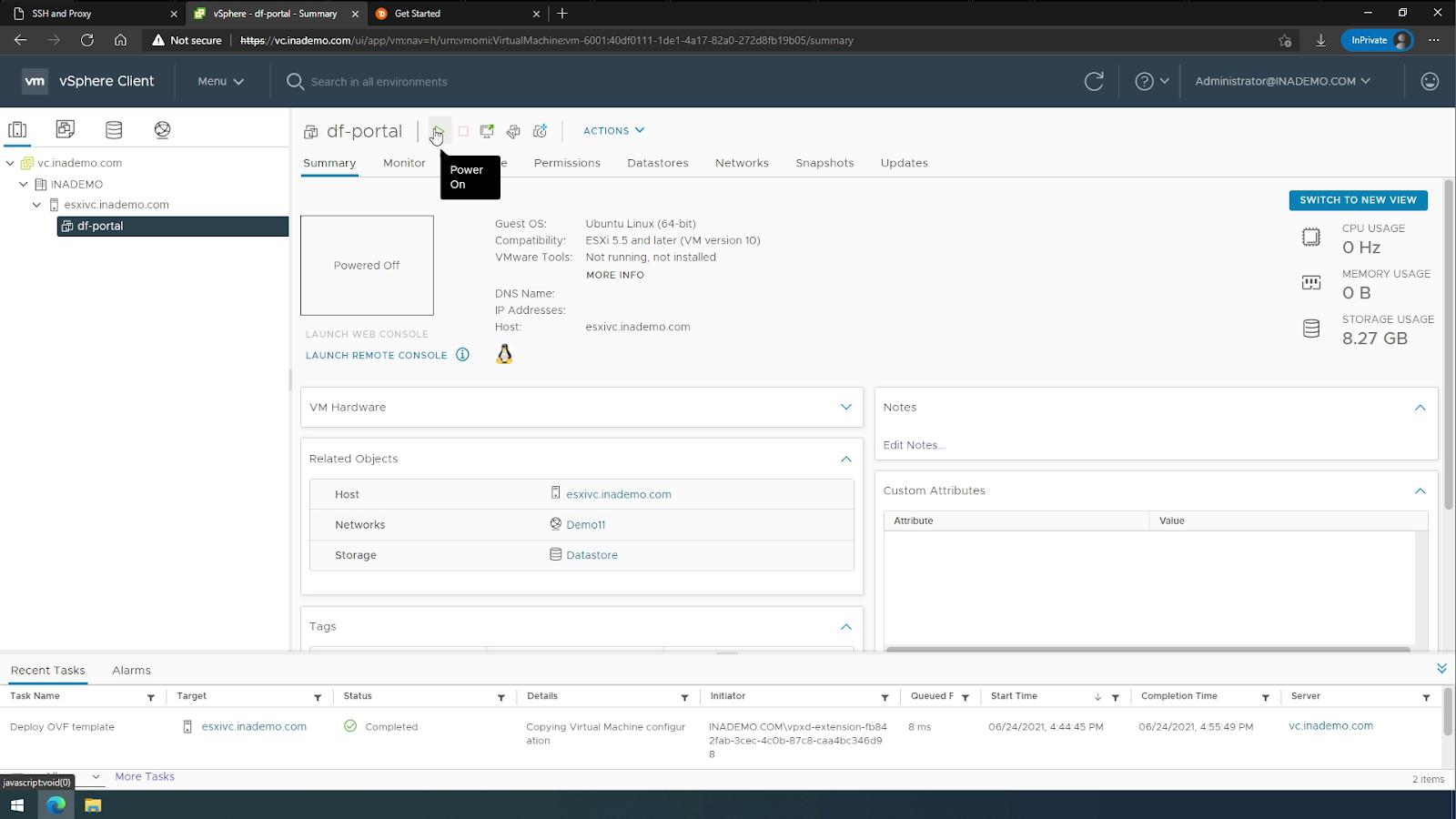Click the browser downloads icon
The height and width of the screenshot is (819, 1456).
(x=1320, y=40)
